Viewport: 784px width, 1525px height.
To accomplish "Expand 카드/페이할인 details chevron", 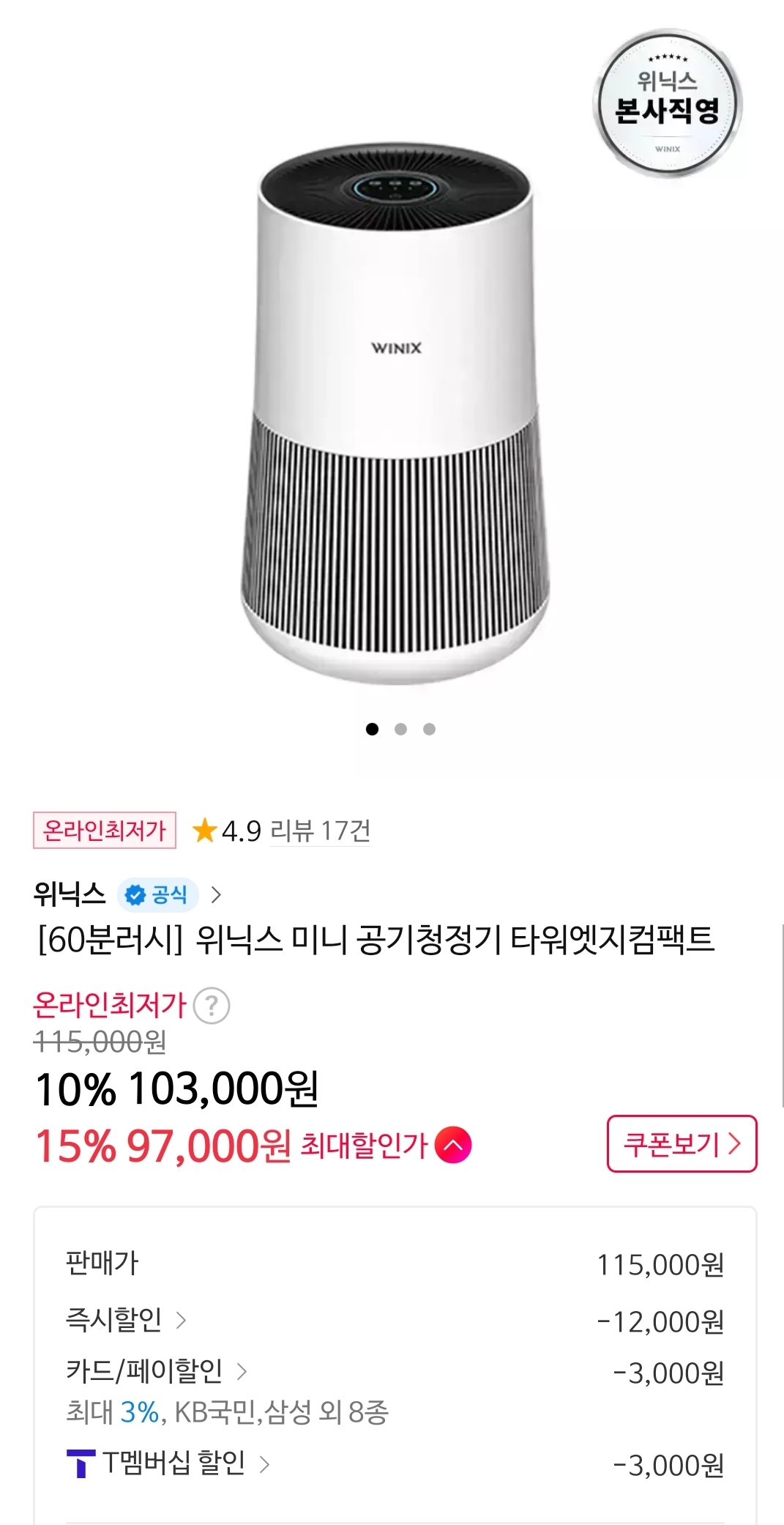I will click(x=242, y=1371).
